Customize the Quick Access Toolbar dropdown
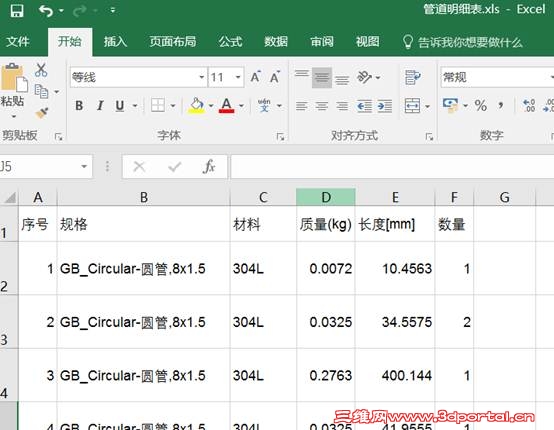The image size is (554, 430). point(113,10)
